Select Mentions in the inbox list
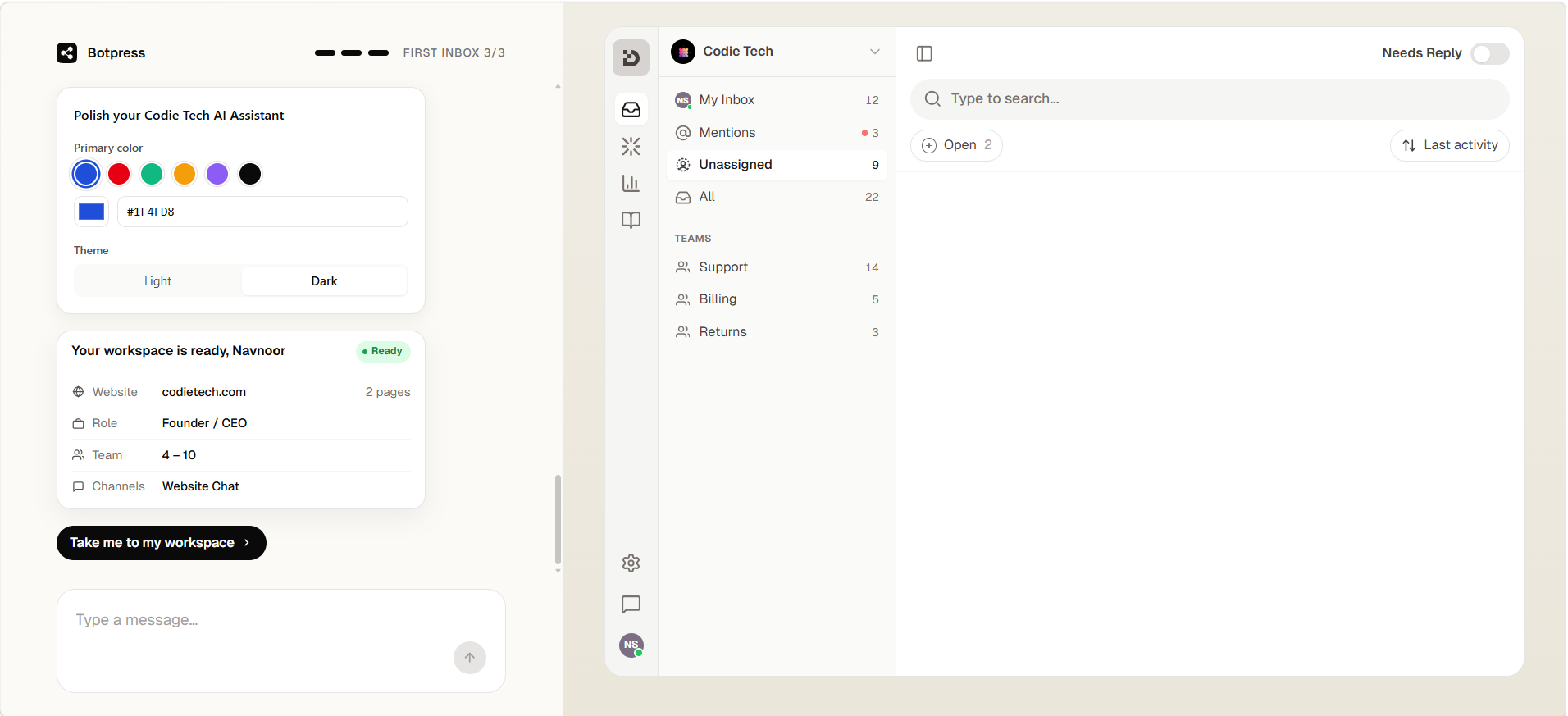The image size is (1568, 716). pyautogui.click(x=776, y=133)
